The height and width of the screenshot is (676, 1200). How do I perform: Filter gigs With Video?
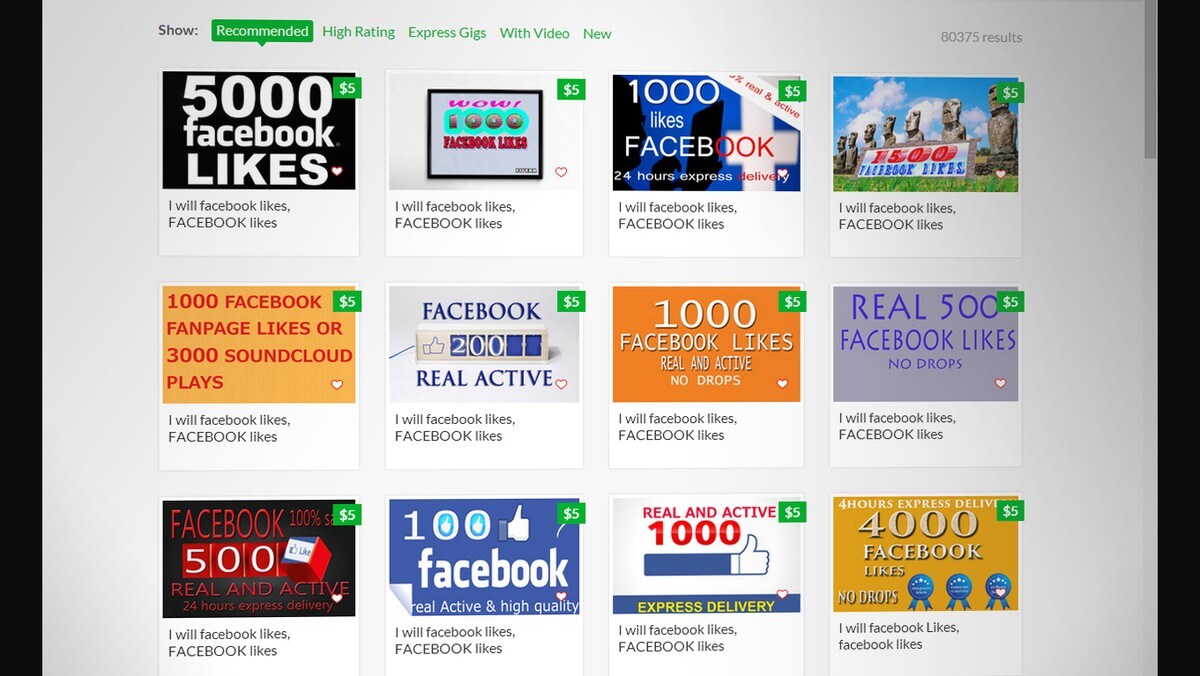click(534, 33)
